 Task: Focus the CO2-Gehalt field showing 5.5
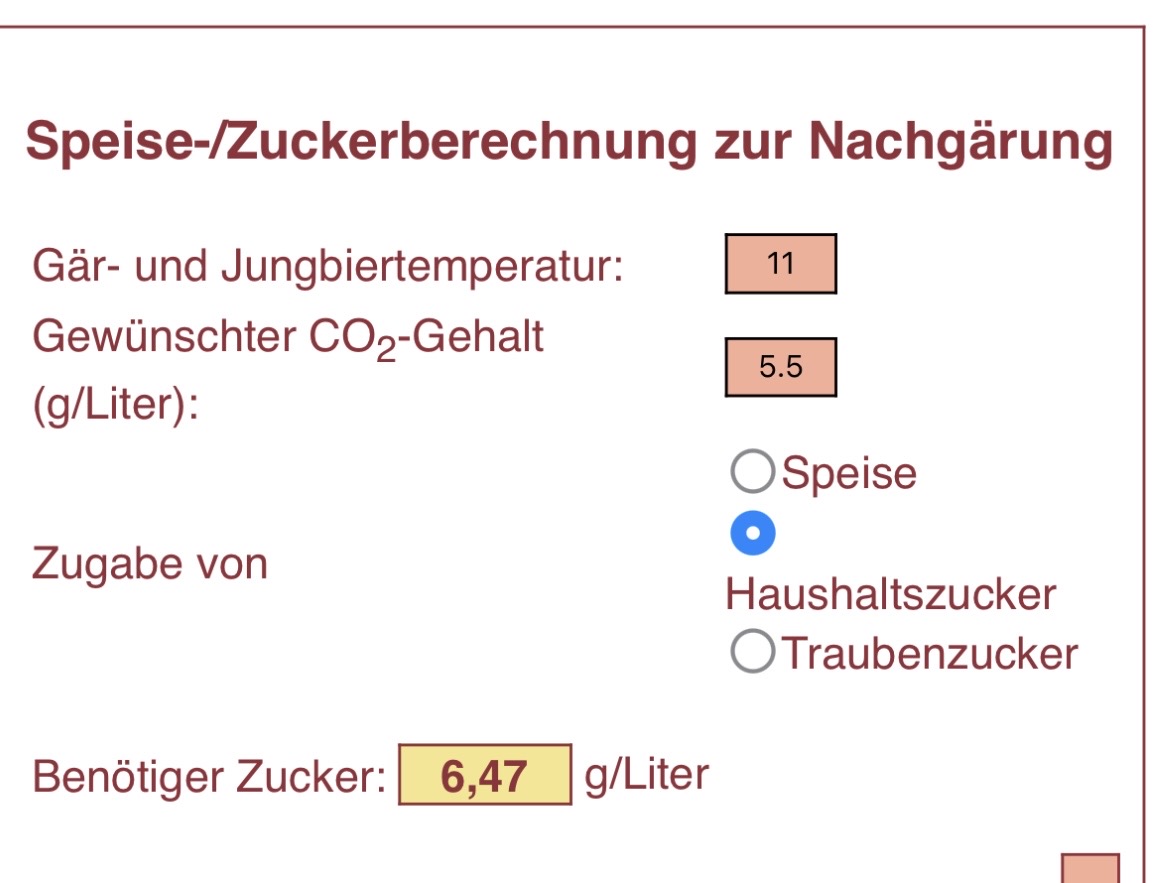(780, 367)
